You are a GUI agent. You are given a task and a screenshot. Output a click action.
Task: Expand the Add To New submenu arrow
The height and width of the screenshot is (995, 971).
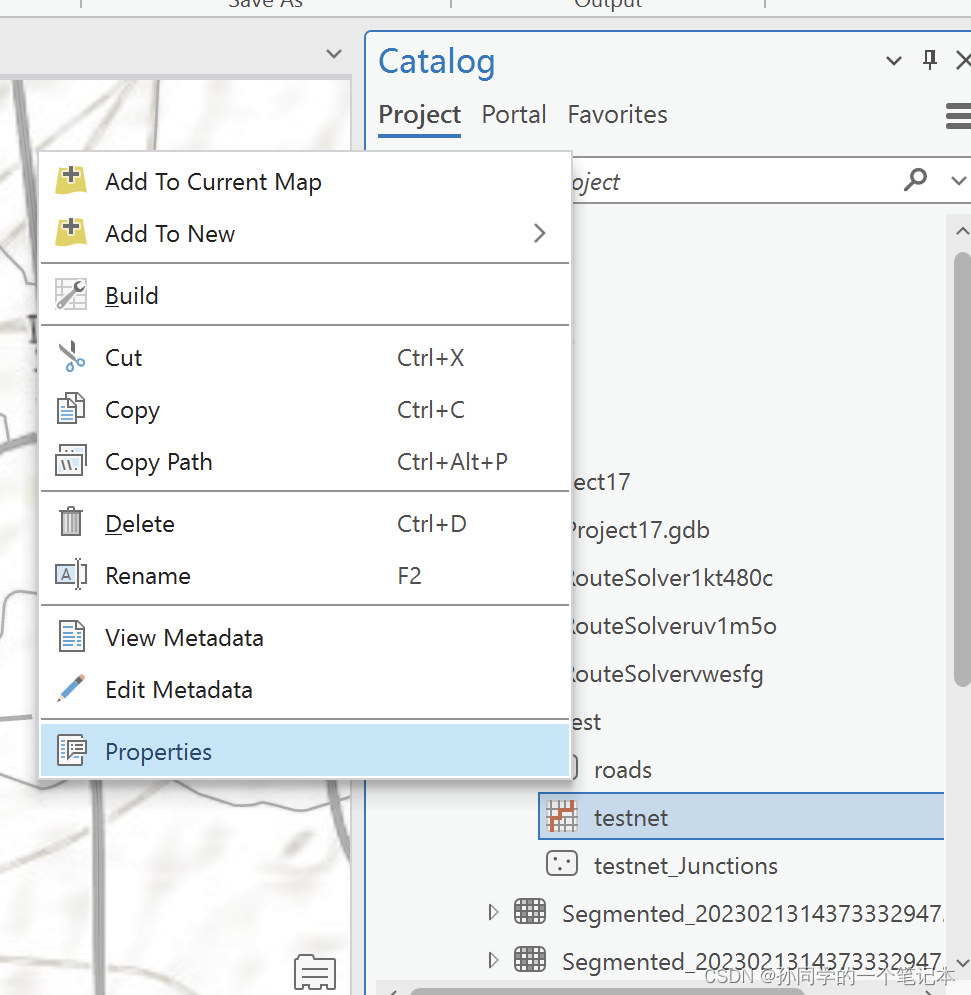click(x=539, y=233)
